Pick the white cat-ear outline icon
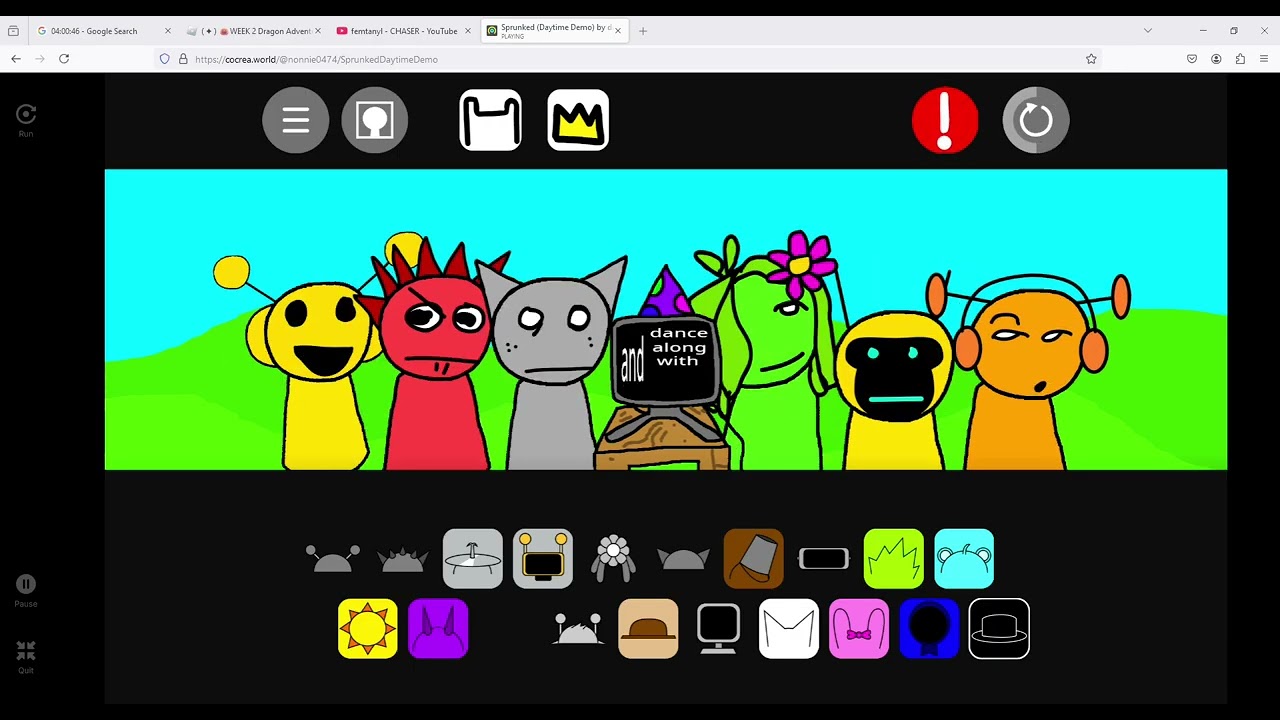Viewport: 1280px width, 720px height. click(x=789, y=629)
